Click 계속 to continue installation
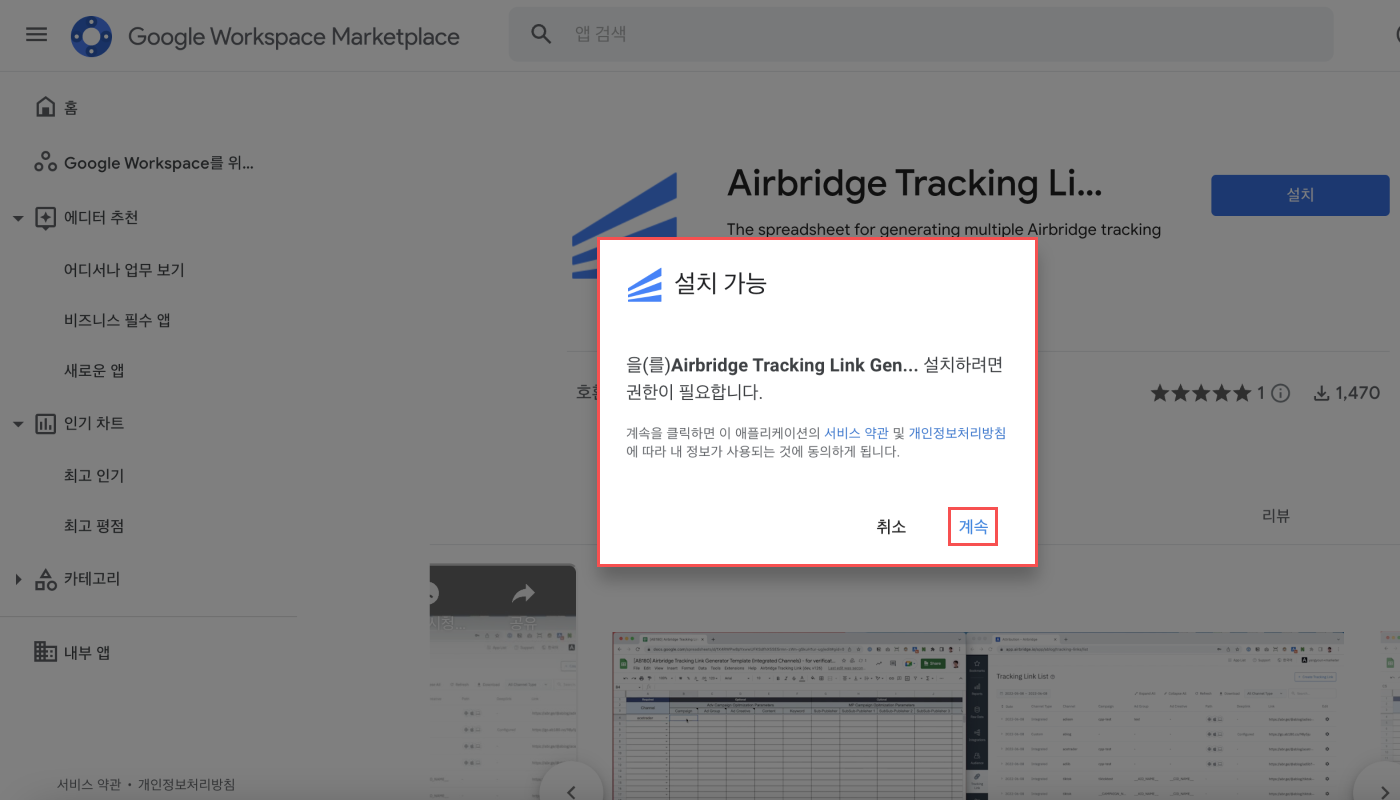Screen dimensions: 1400x800 pyautogui.click(x=973, y=527)
